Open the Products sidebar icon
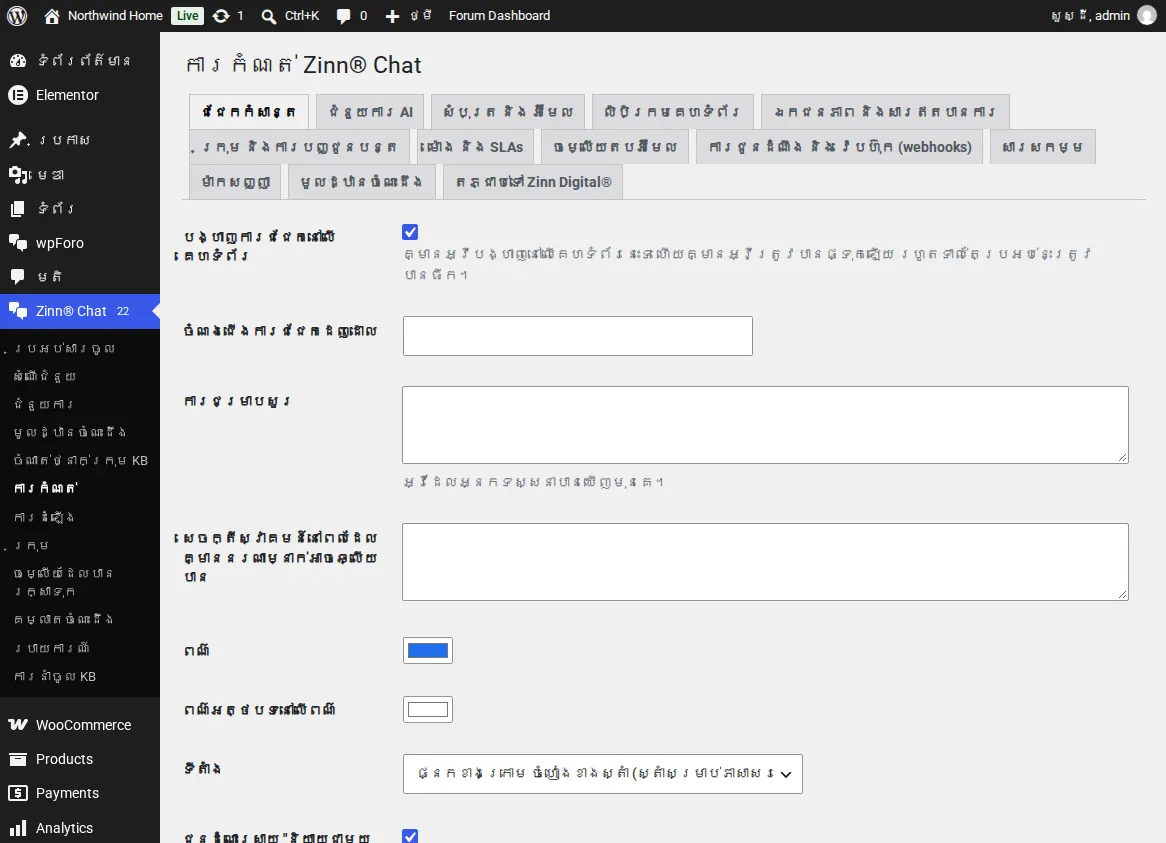 pyautogui.click(x=18, y=759)
